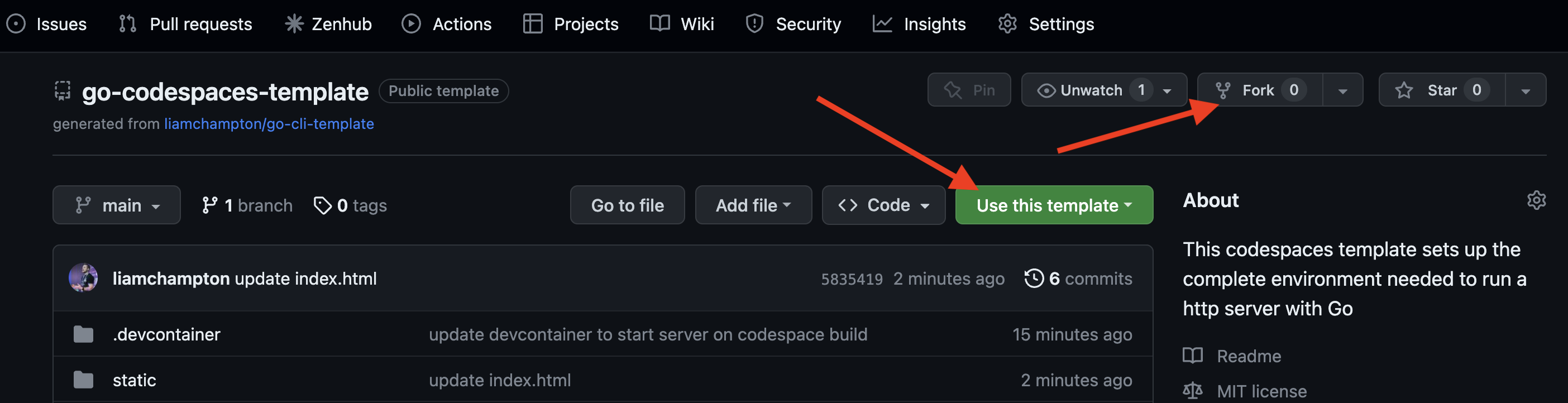The height and width of the screenshot is (403, 1568).
Task: View the 6 commits history
Action: tap(1078, 278)
